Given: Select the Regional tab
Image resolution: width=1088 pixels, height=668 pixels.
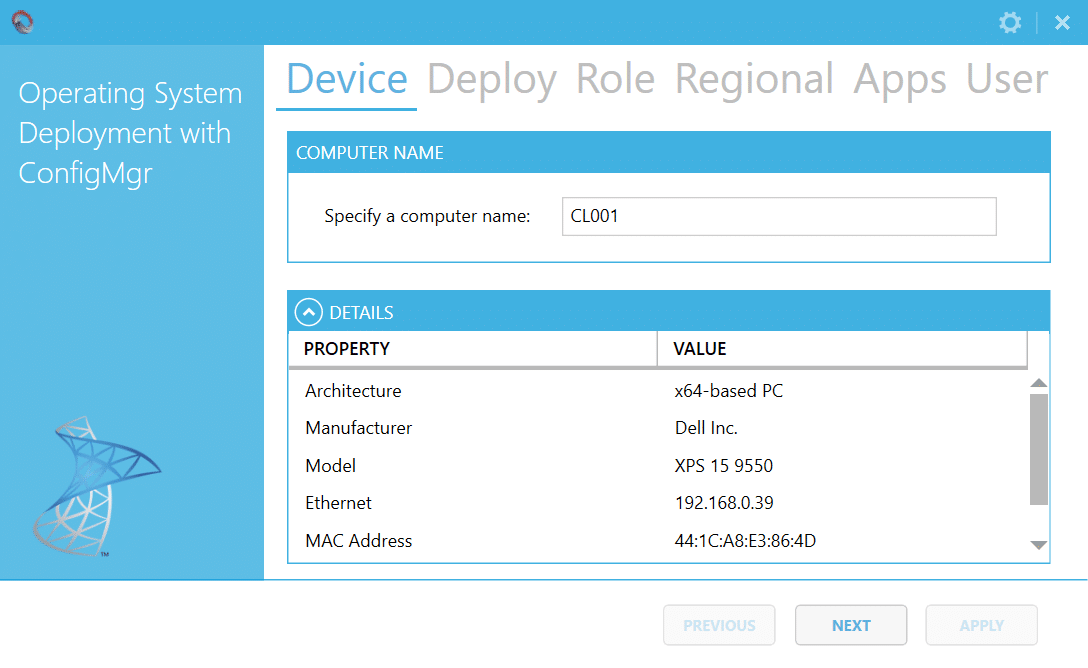Looking at the screenshot, I should click(x=753, y=79).
